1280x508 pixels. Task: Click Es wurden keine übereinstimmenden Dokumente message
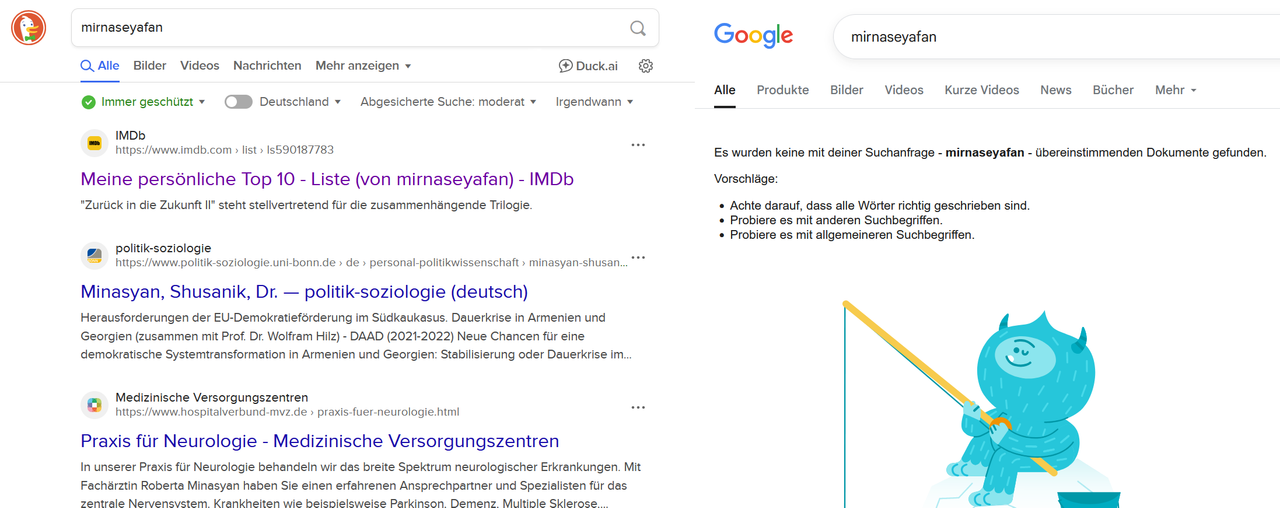point(990,153)
